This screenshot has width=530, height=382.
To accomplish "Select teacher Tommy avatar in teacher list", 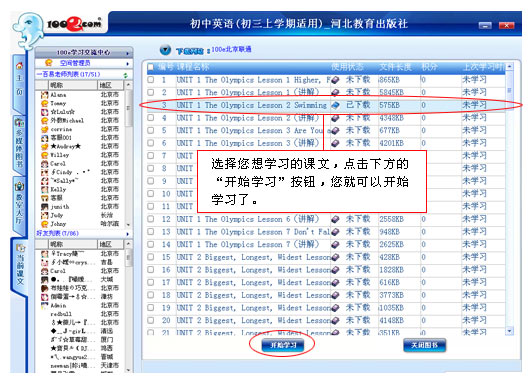I will [44, 103].
